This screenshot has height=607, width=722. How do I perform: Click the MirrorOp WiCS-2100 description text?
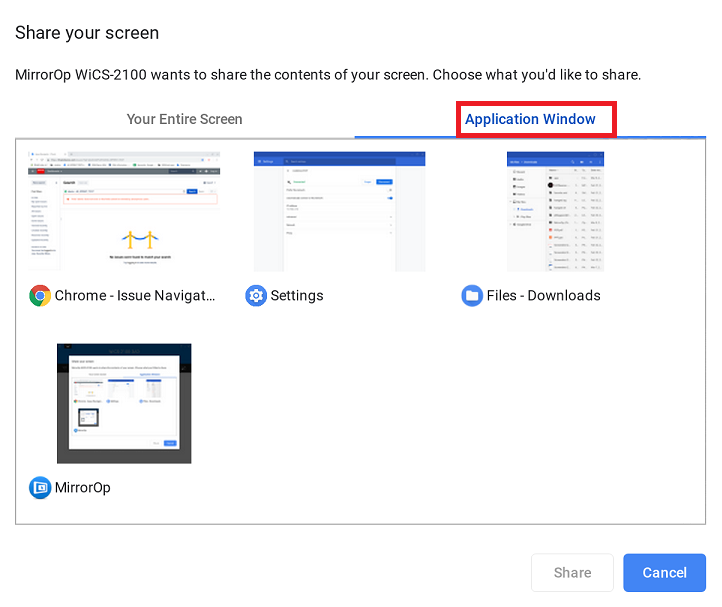click(328, 75)
